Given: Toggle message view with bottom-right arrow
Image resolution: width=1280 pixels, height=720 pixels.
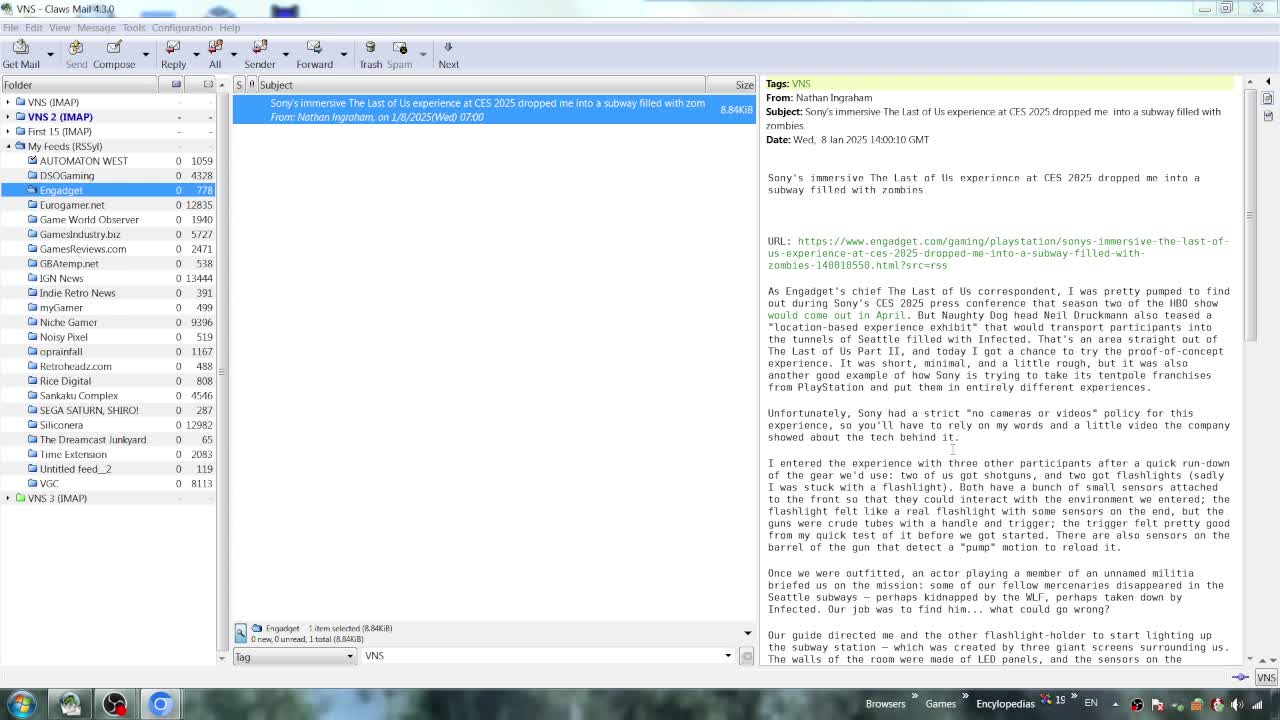Looking at the screenshot, I should pyautogui.click(x=747, y=633).
